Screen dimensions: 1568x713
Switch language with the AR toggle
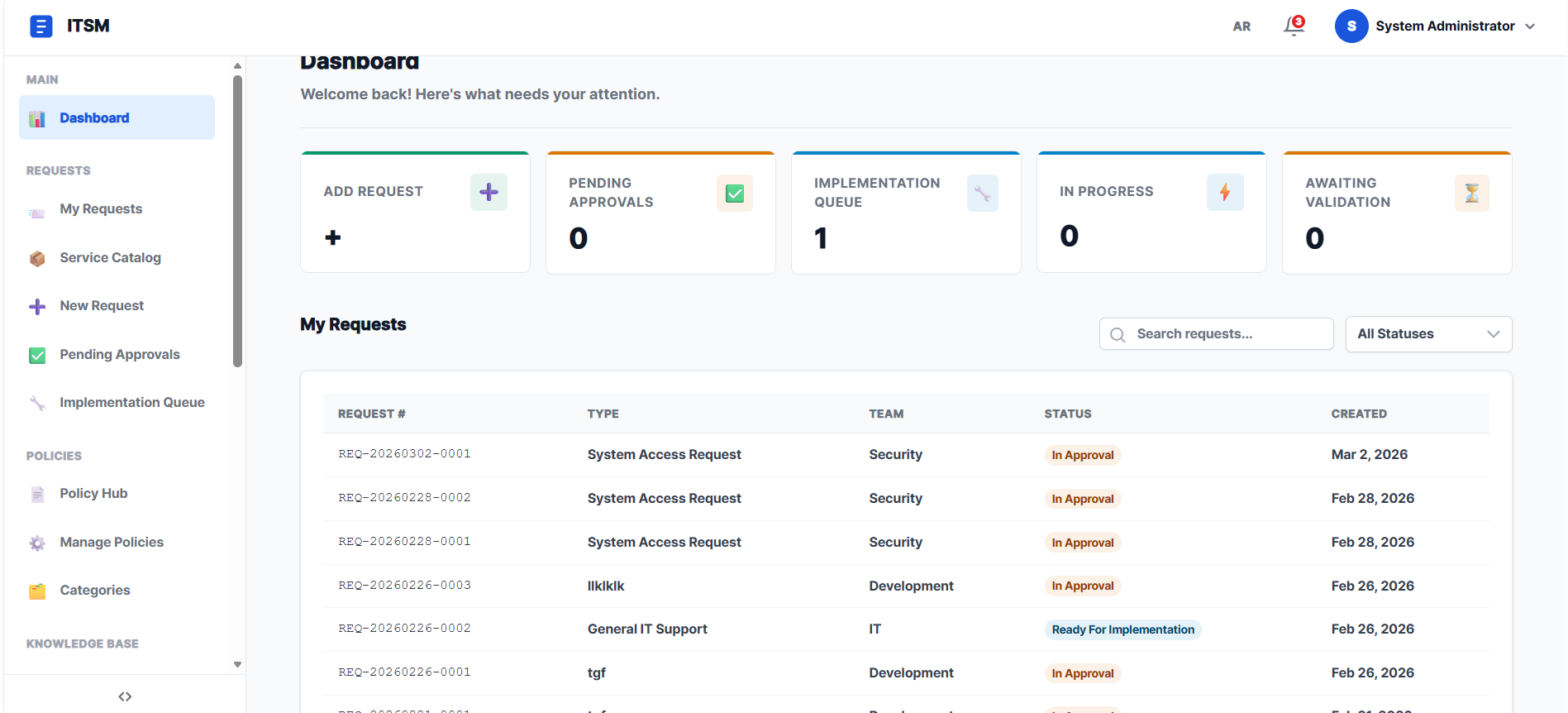click(1242, 26)
